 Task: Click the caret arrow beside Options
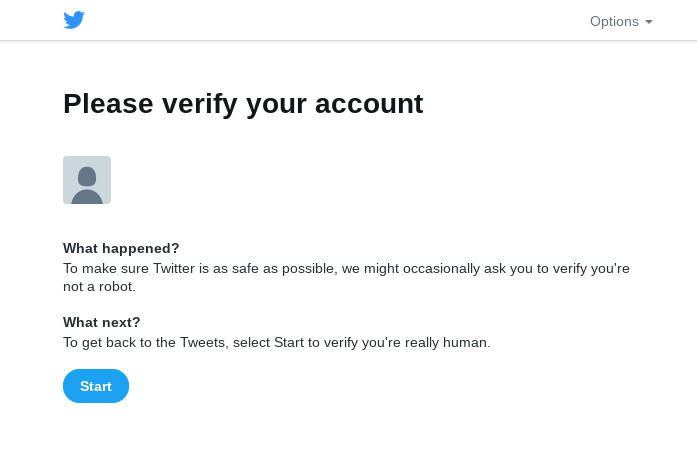tap(649, 22)
